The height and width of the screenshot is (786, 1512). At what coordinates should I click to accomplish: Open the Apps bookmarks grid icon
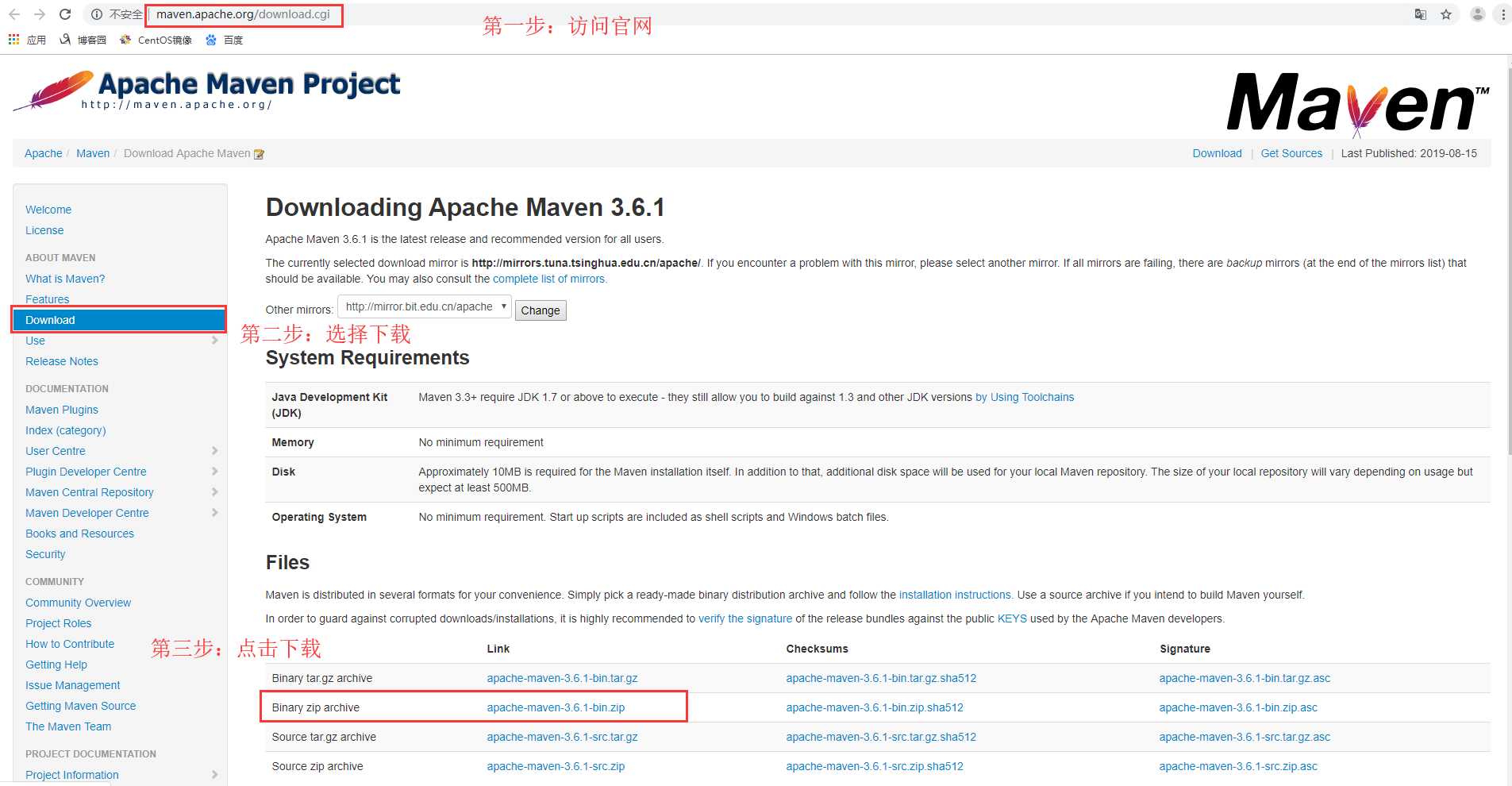pos(13,39)
